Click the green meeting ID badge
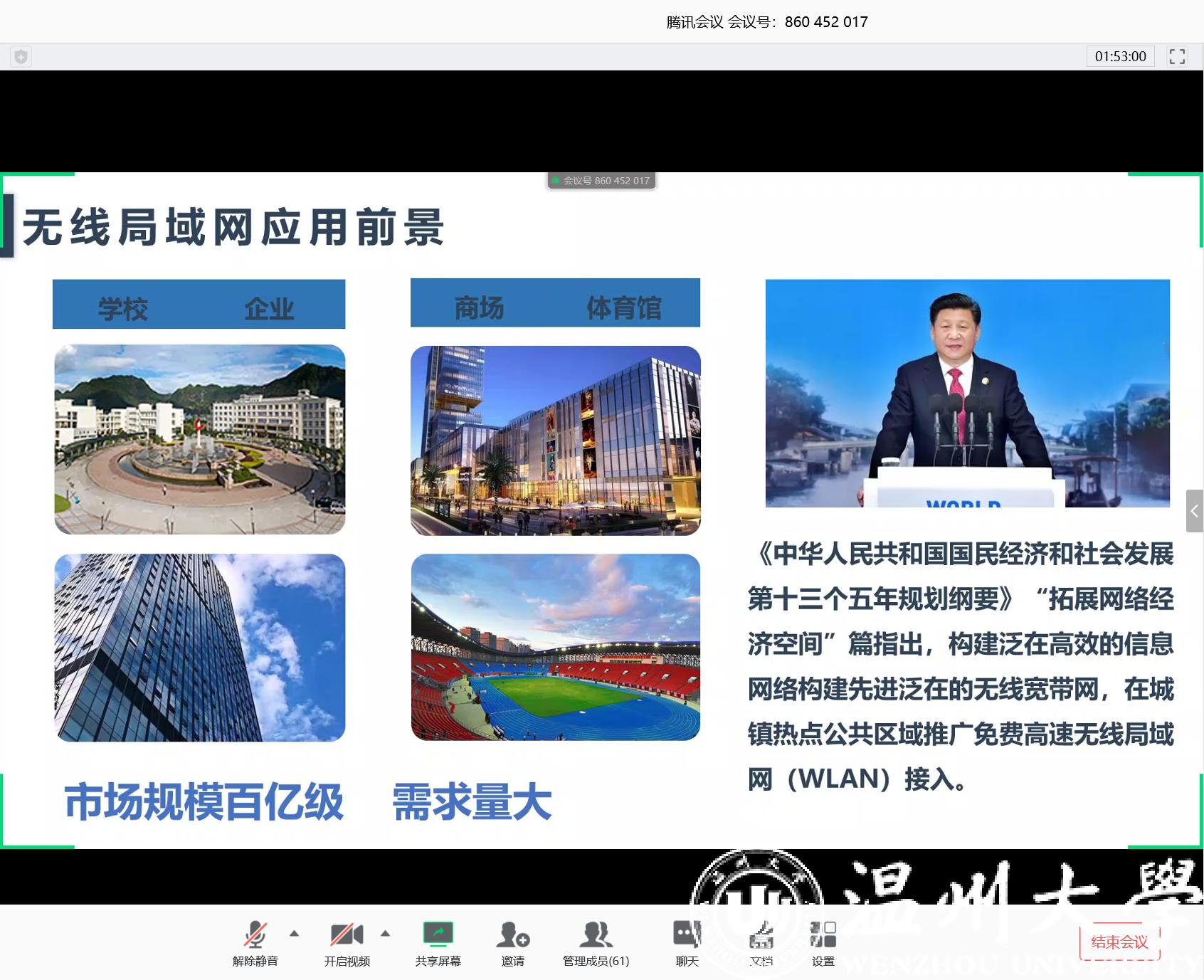The width and height of the screenshot is (1204, 980). (601, 181)
